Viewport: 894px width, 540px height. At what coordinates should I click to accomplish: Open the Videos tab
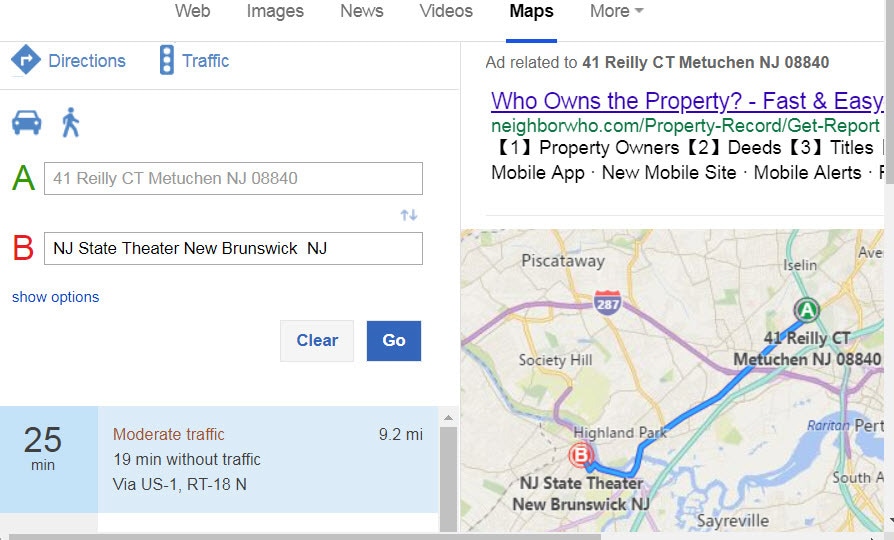click(x=446, y=11)
